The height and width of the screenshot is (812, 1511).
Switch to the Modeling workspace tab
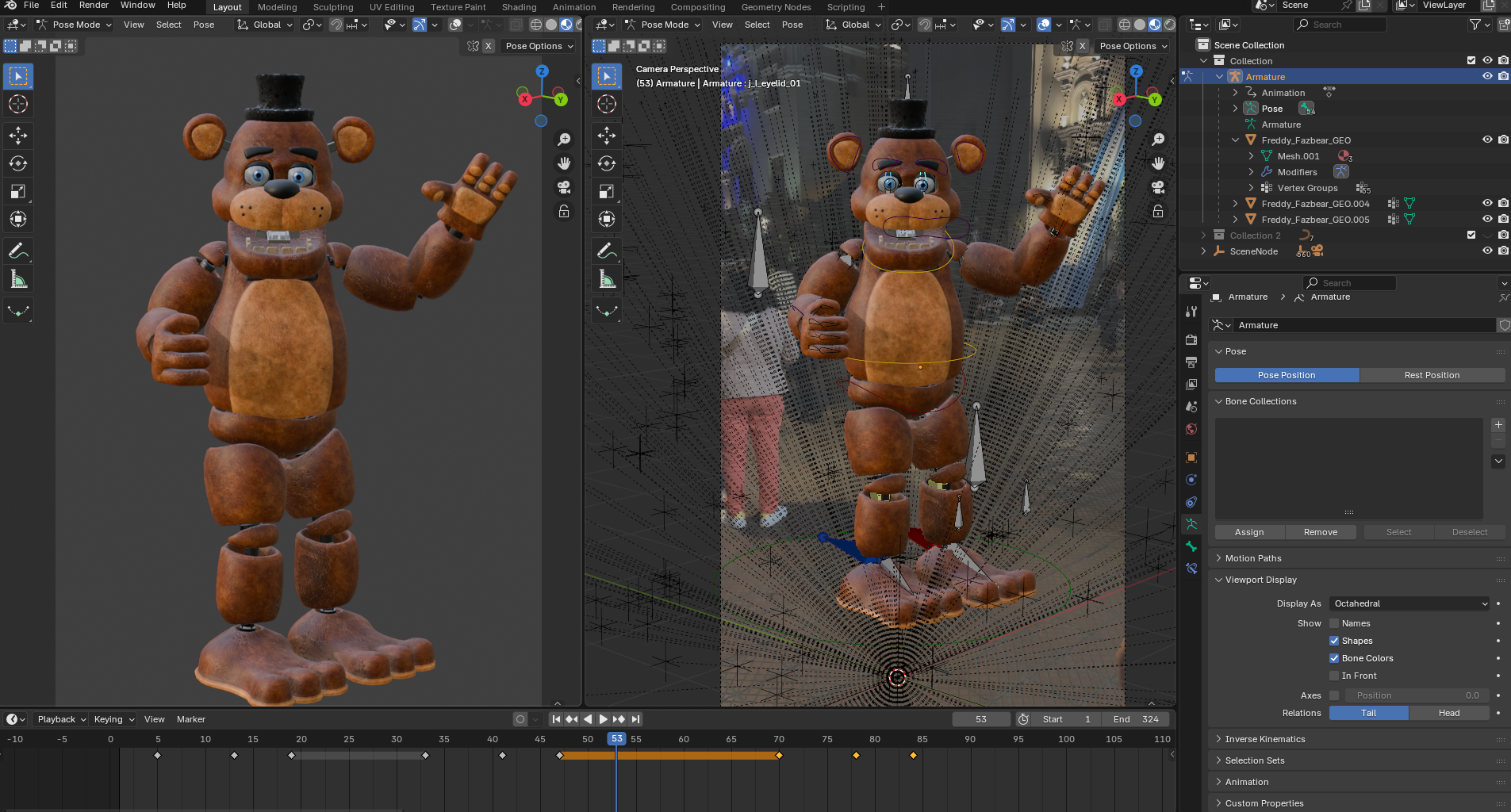pos(278,7)
